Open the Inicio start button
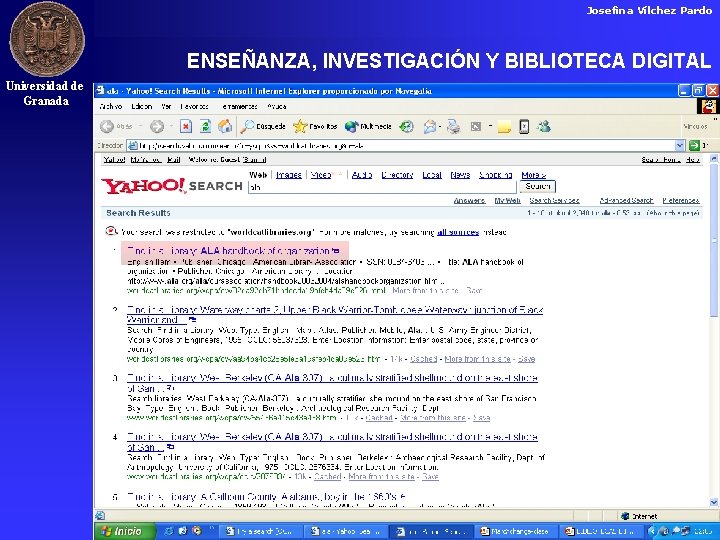Viewport: 720px width, 540px height. click(x=125, y=531)
